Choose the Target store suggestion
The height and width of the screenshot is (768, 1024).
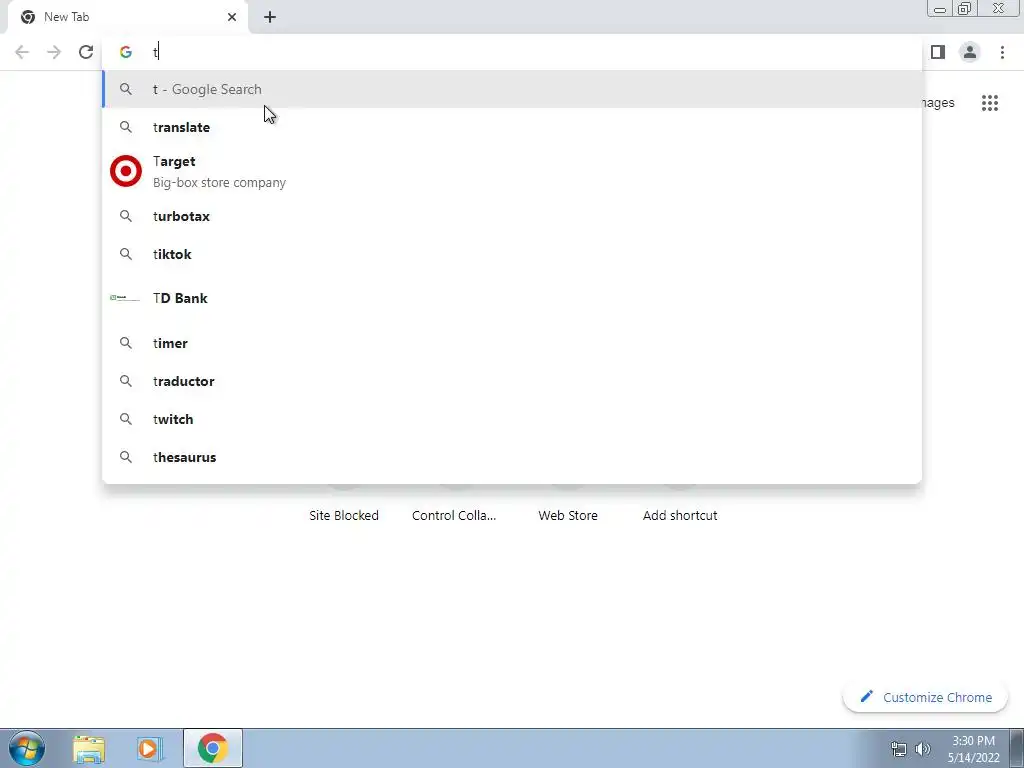pyautogui.click(x=512, y=172)
